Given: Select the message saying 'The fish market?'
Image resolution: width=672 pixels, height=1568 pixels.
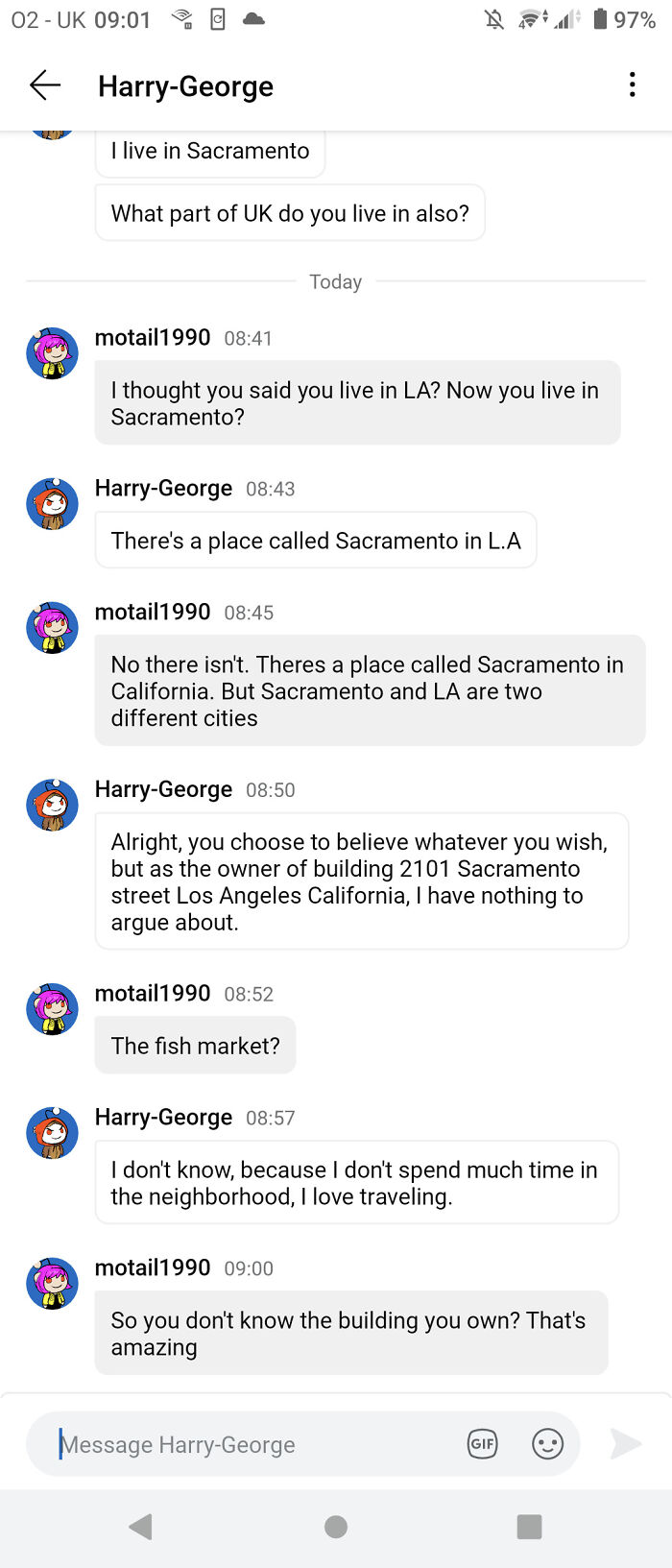Looking at the screenshot, I should click(195, 1045).
